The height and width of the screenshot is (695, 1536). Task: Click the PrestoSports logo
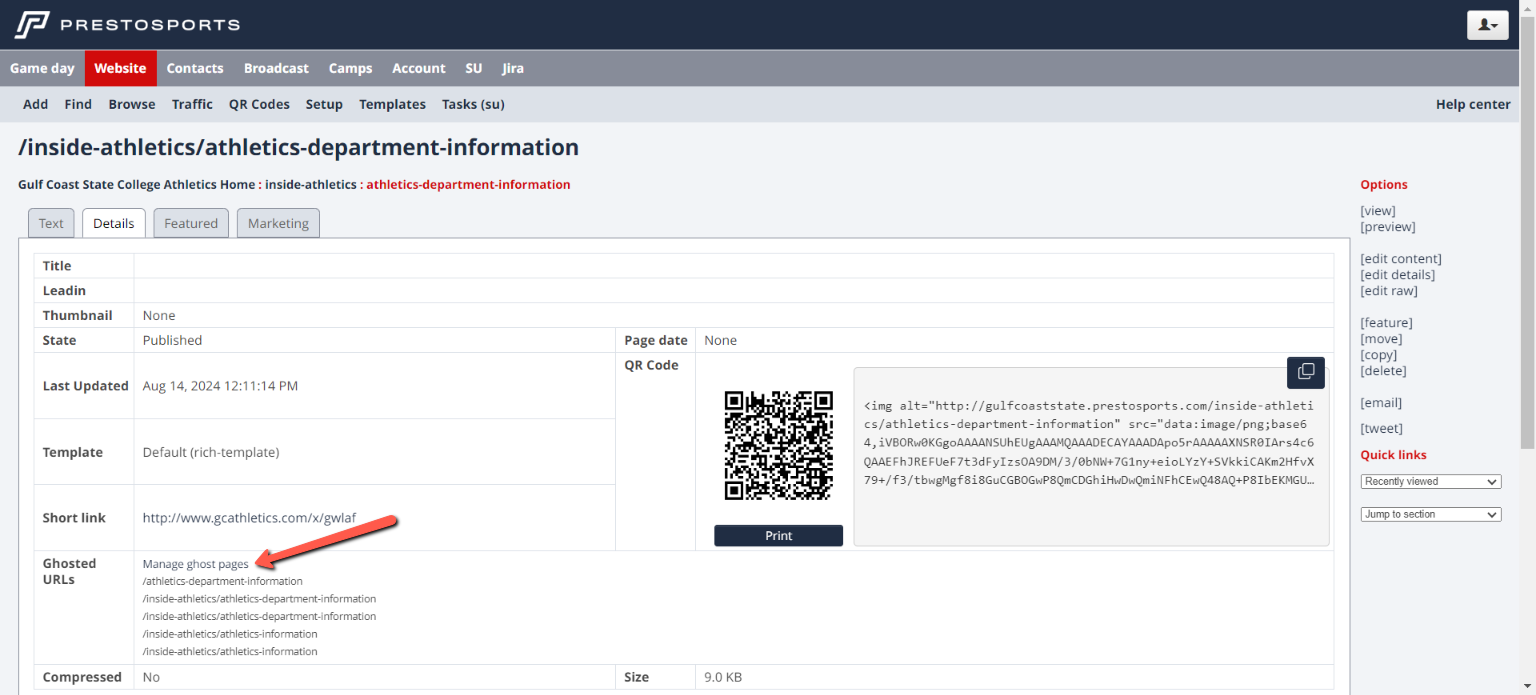[x=127, y=24]
